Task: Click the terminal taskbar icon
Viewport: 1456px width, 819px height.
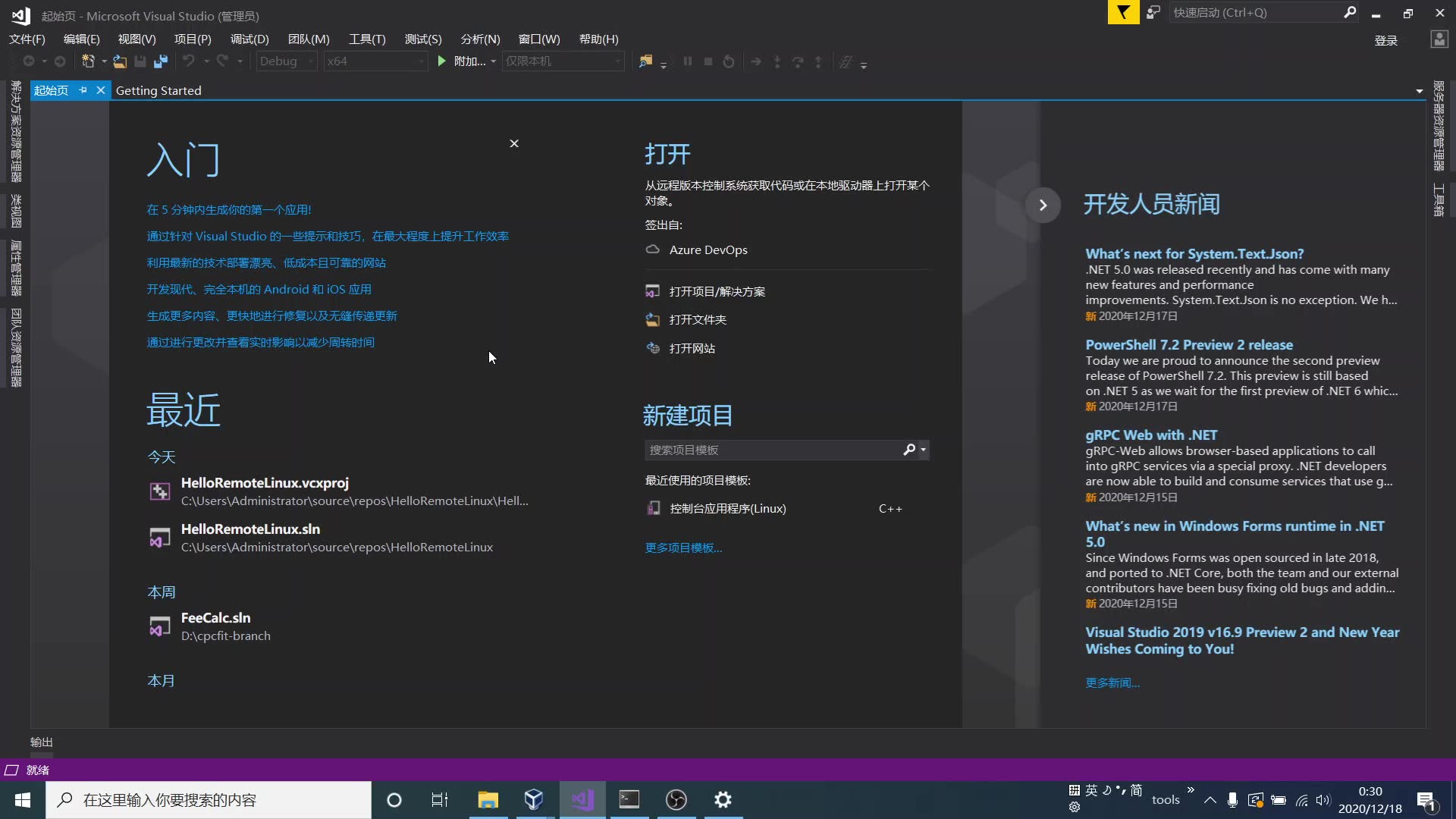Action: click(x=629, y=800)
